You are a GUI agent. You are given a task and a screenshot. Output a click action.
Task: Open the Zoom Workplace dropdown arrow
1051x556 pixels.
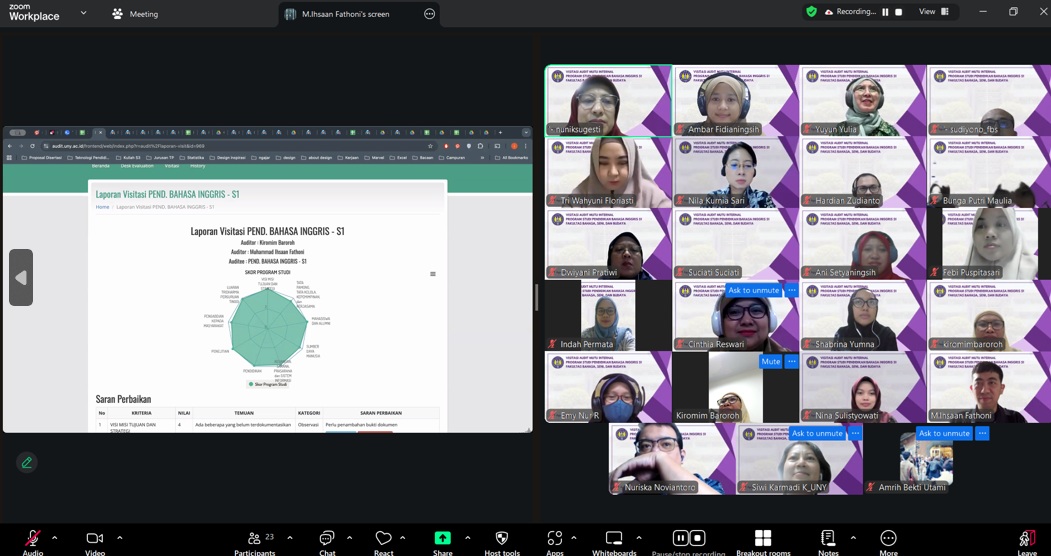point(83,13)
